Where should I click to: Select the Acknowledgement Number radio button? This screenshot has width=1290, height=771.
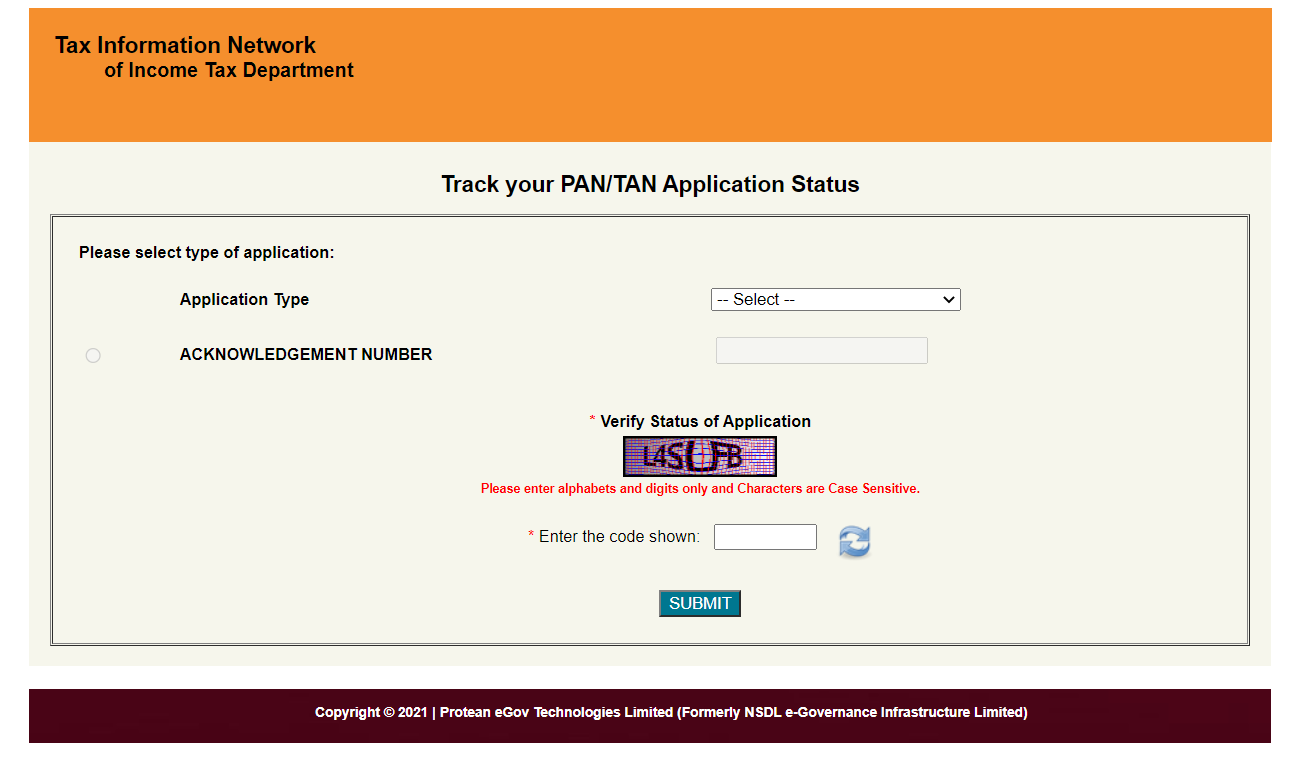pyautogui.click(x=93, y=355)
